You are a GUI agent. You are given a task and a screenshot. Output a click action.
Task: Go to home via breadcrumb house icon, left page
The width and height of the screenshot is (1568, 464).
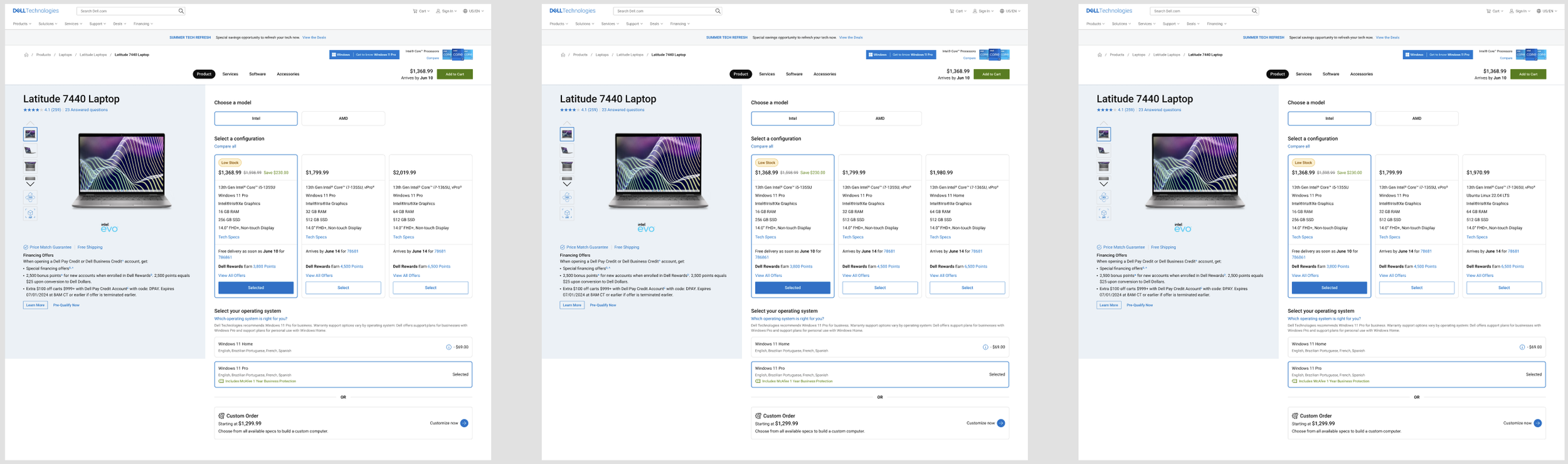click(x=26, y=55)
